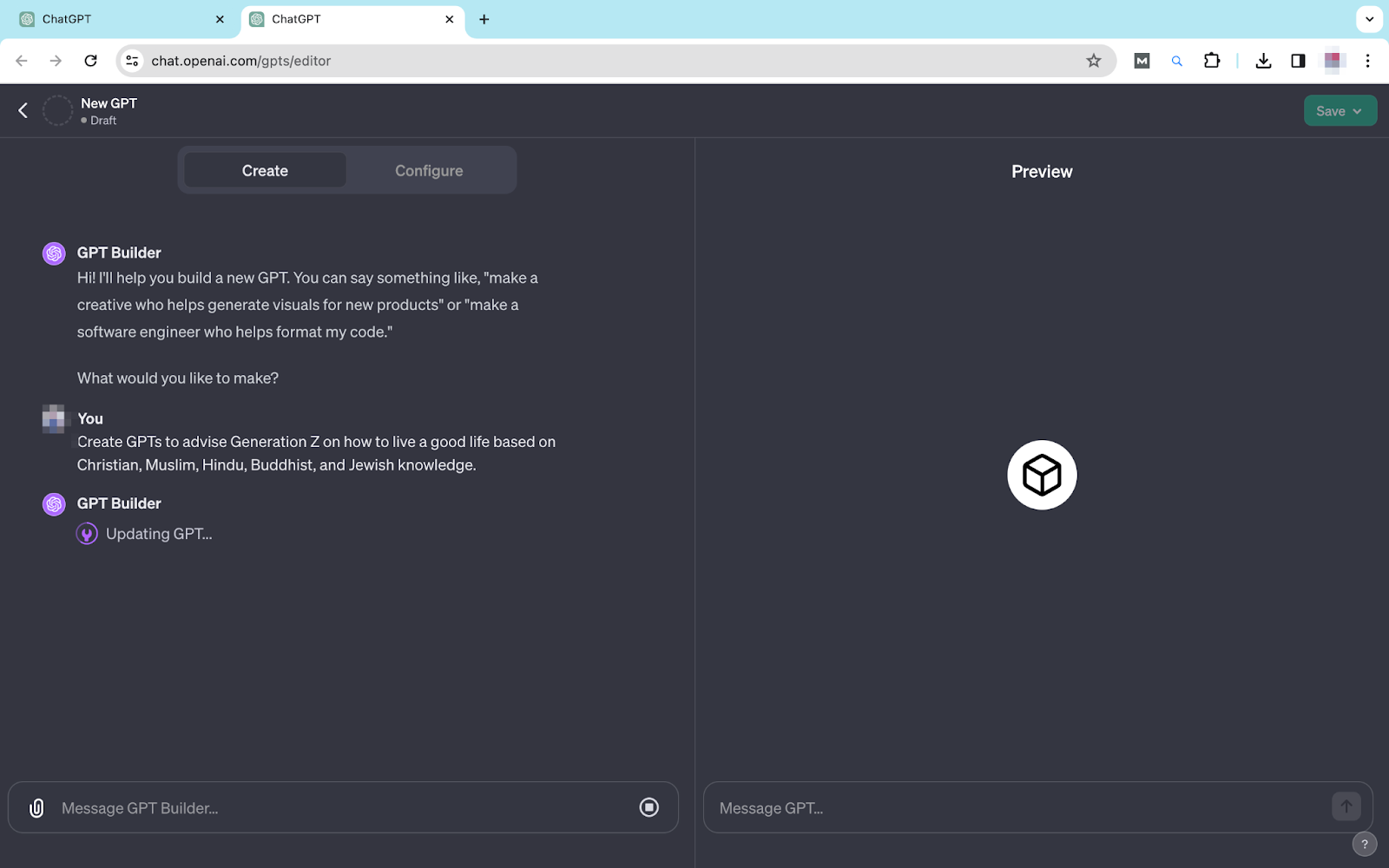Image resolution: width=1389 pixels, height=868 pixels.
Task: Open the browser profile avatar
Action: [1333, 61]
